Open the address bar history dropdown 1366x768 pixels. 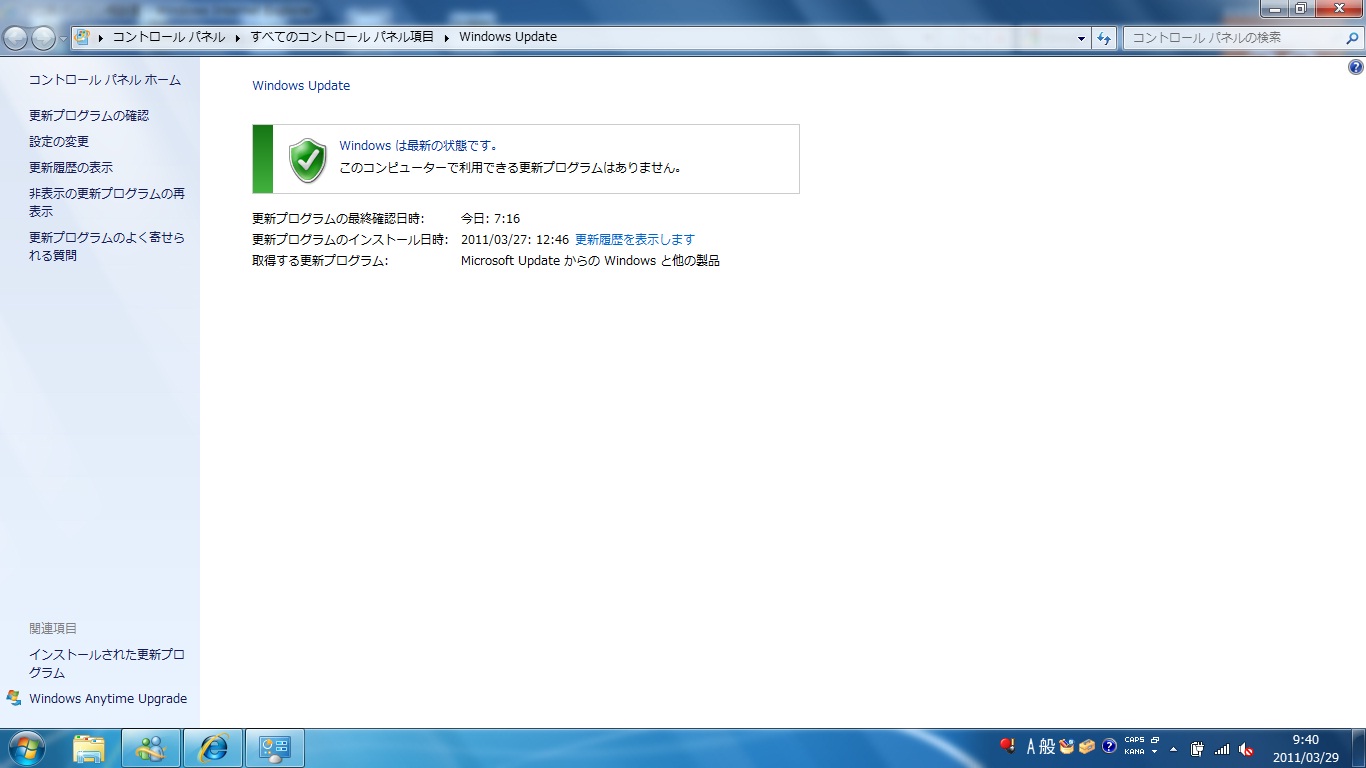1082,38
